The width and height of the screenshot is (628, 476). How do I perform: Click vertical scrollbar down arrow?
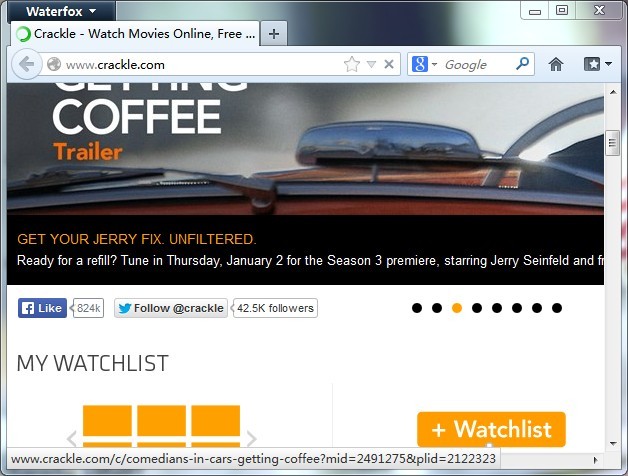click(613, 443)
